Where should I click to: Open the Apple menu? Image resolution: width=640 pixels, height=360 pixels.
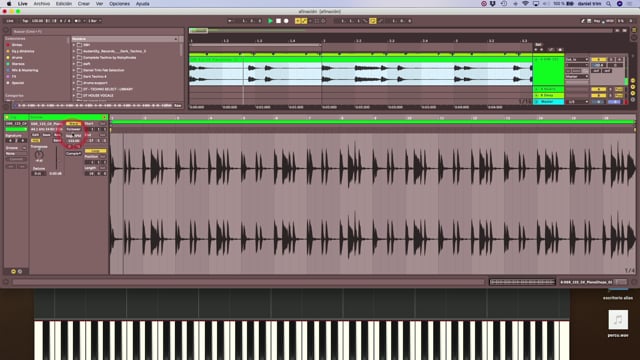click(x=9, y=4)
